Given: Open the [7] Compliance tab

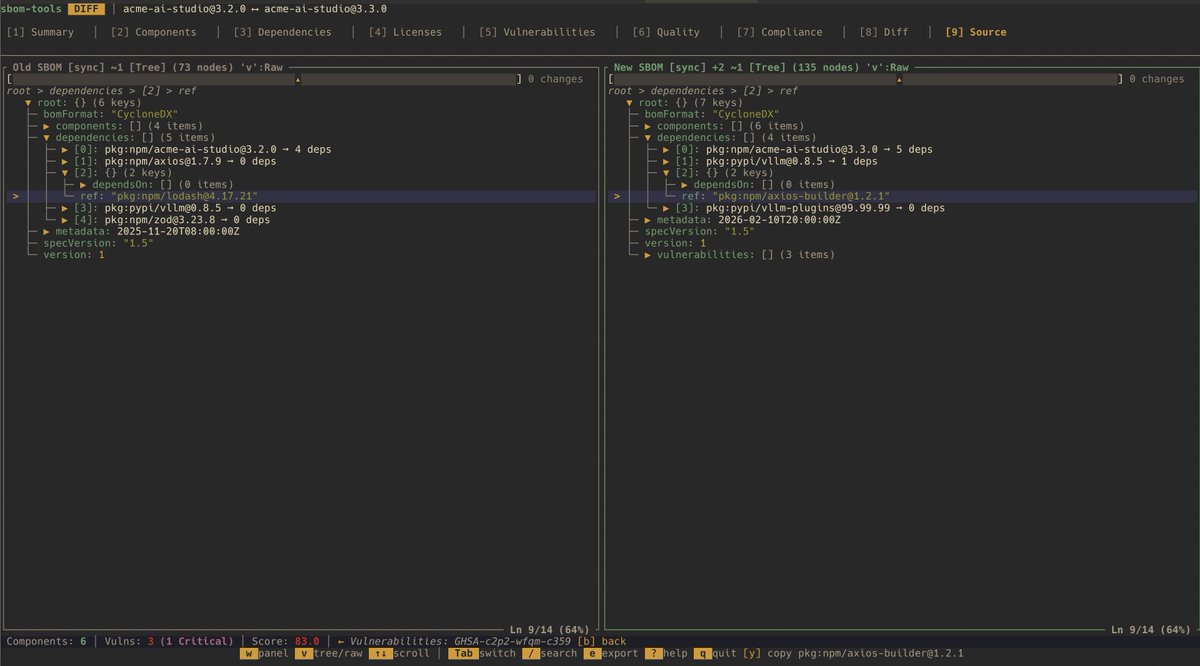Looking at the screenshot, I should coord(779,32).
